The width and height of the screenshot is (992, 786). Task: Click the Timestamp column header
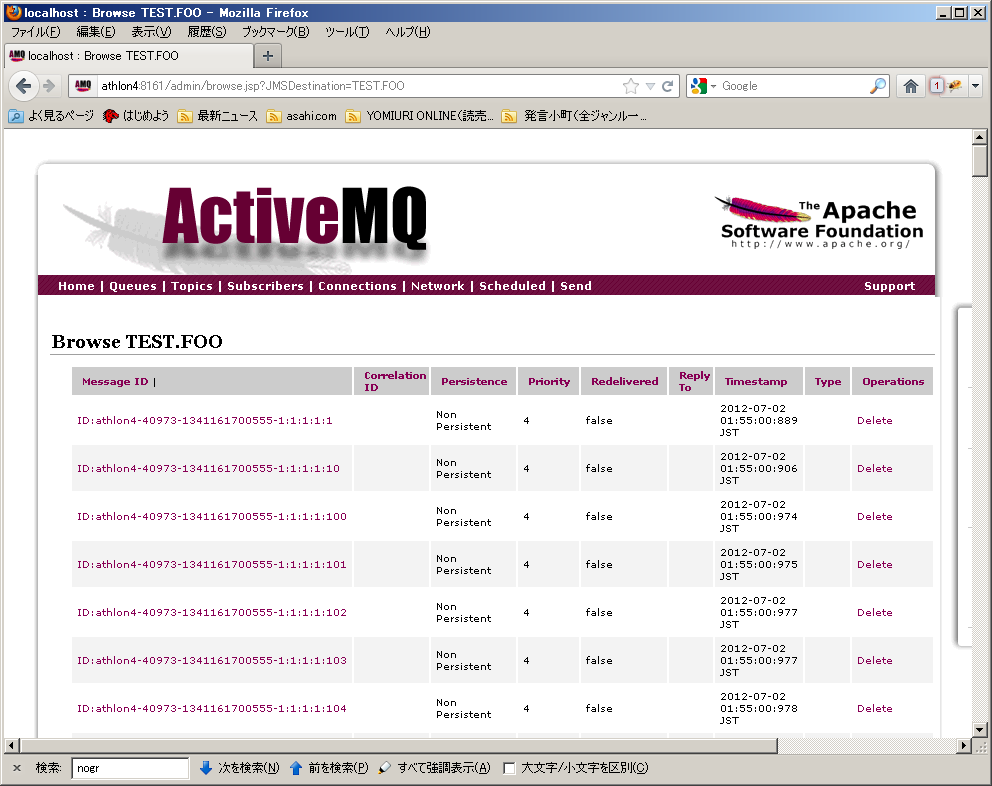pos(756,382)
